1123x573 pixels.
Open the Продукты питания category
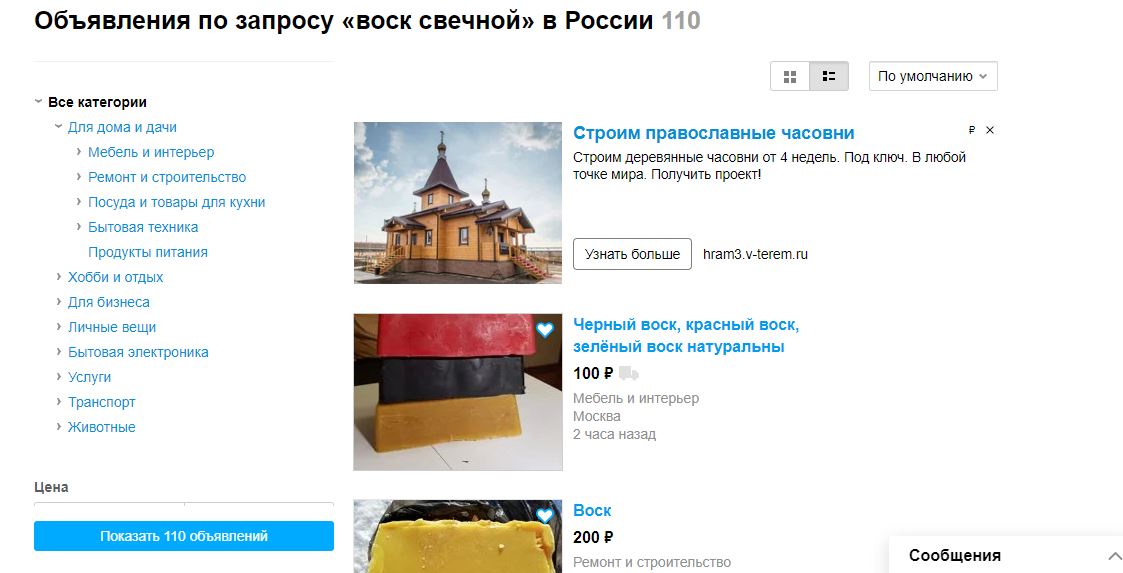pyautogui.click(x=148, y=252)
